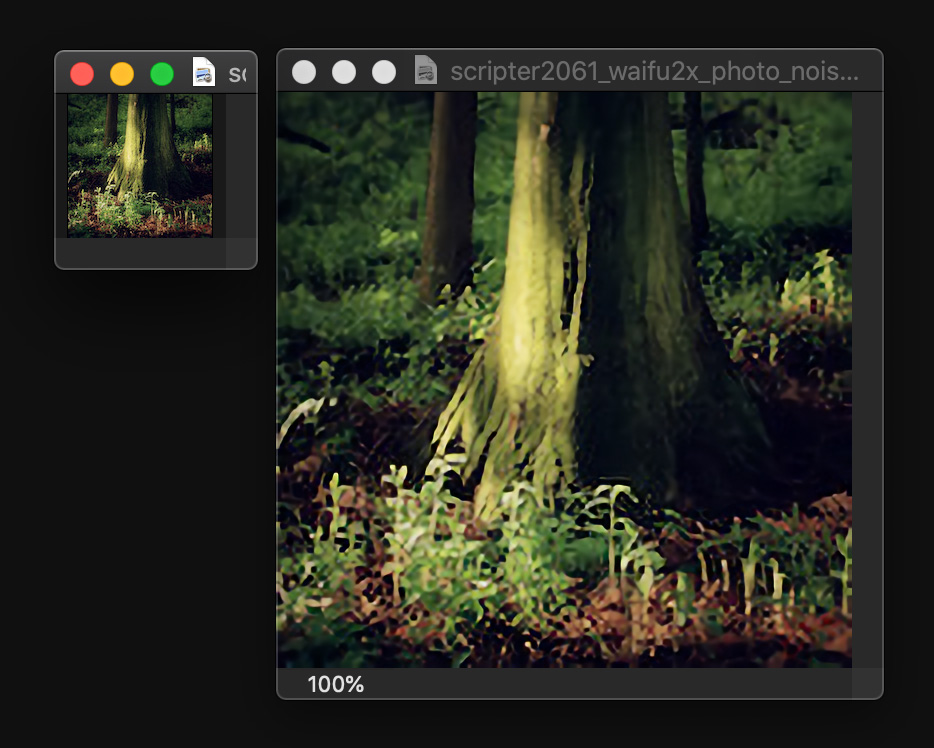Click the first gray button in large window
934x748 pixels.
pos(304,72)
